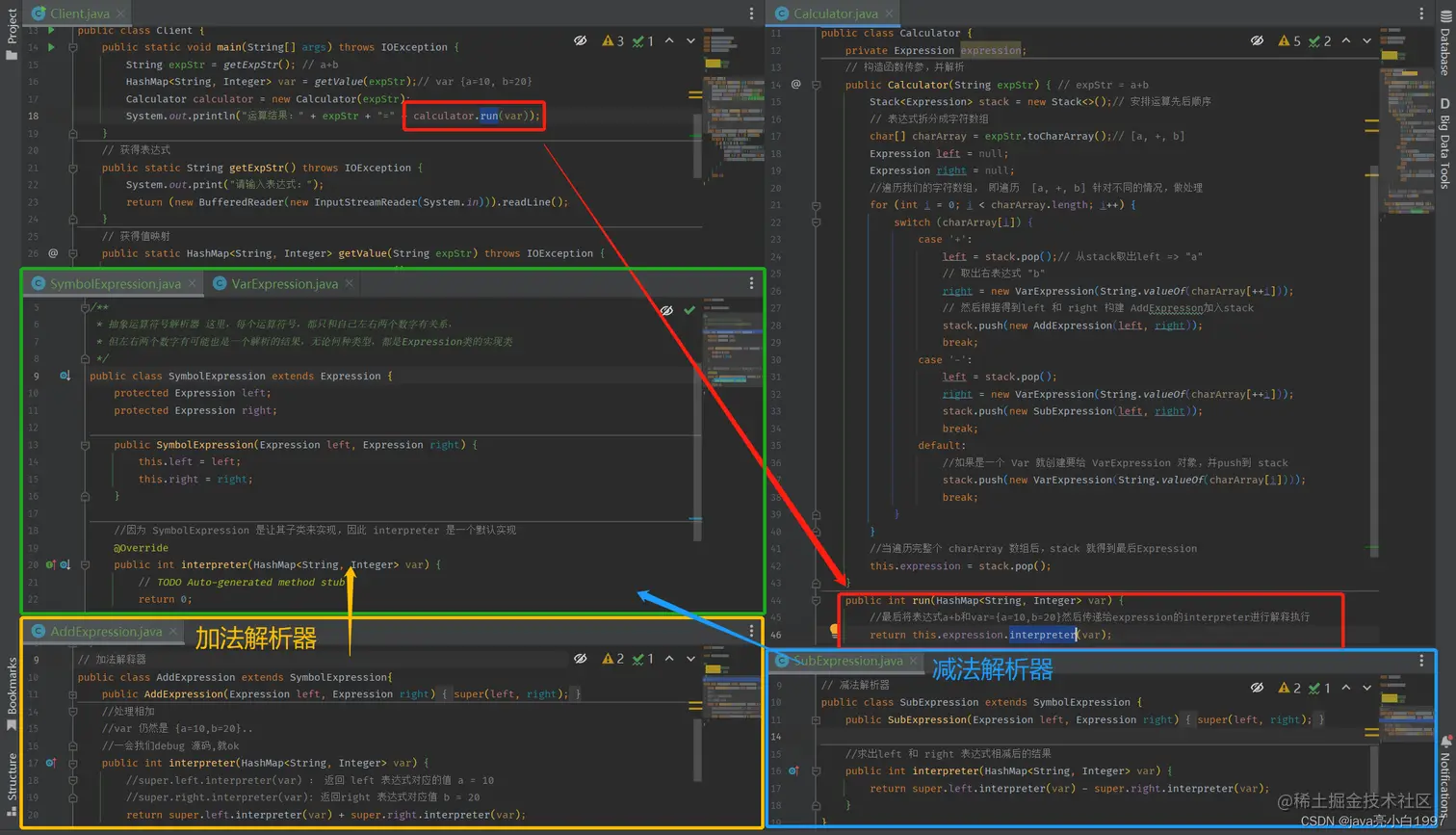Toggle reader mode eye icon in SymbolExpression.java
Viewport: 1456px width, 835px height.
(x=666, y=310)
